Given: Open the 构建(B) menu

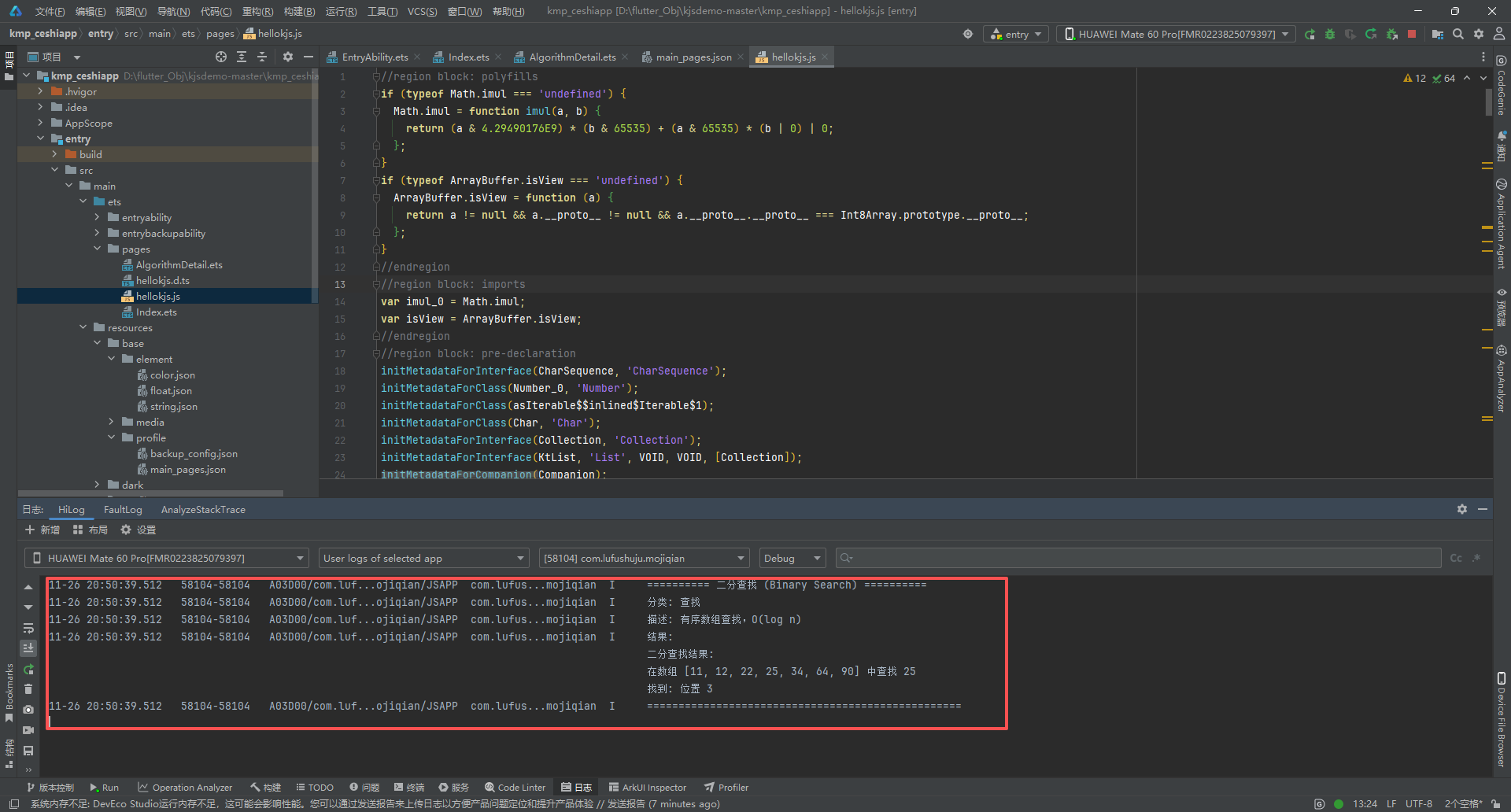Looking at the screenshot, I should coord(299,11).
